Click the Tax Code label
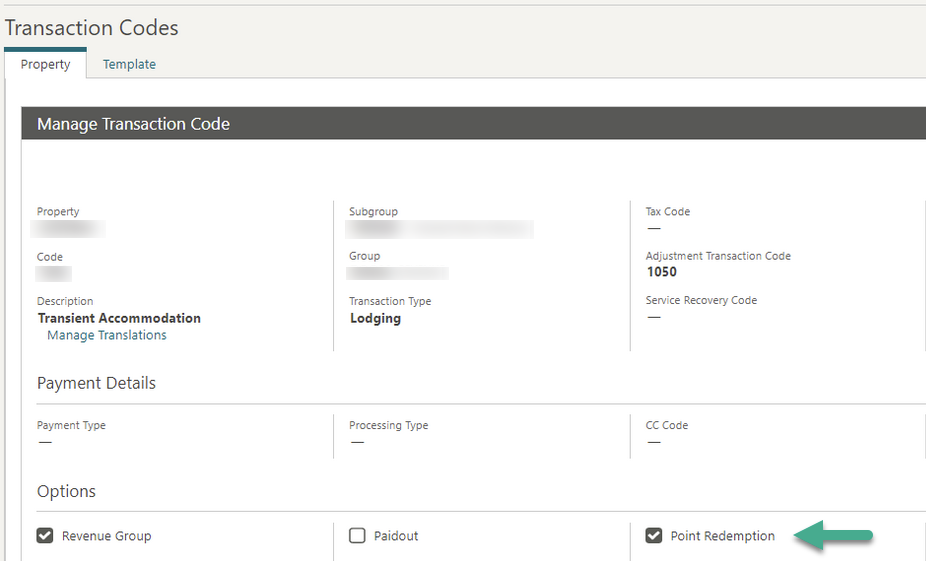The image size is (926, 561). click(667, 211)
